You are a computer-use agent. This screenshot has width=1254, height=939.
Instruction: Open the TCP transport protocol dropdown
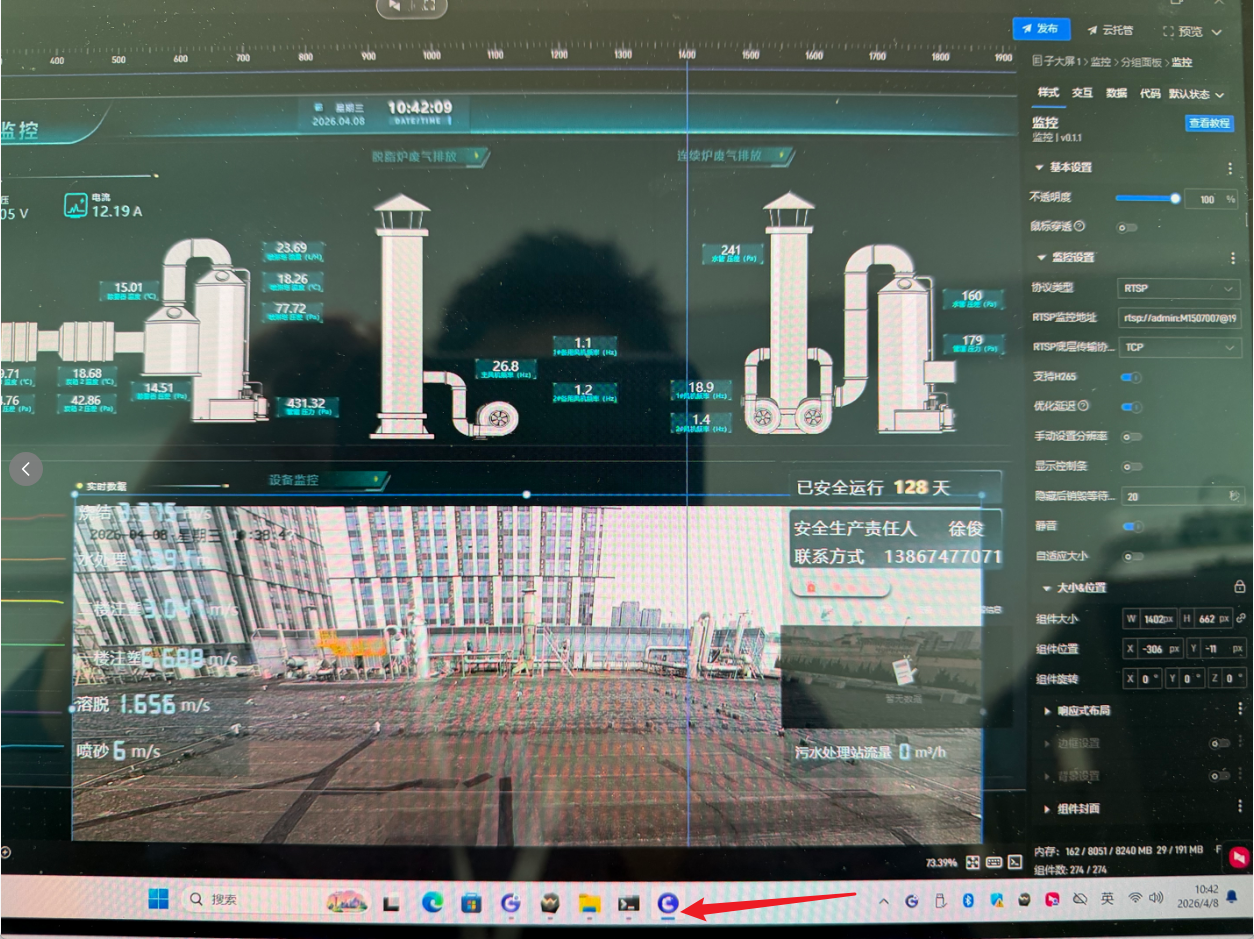click(x=1179, y=347)
